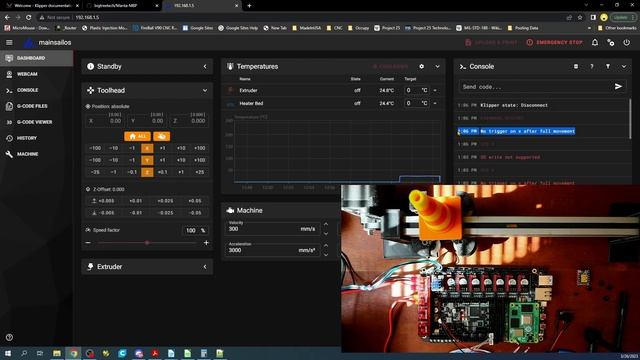Move Z axis by +0.1

pos(162,172)
